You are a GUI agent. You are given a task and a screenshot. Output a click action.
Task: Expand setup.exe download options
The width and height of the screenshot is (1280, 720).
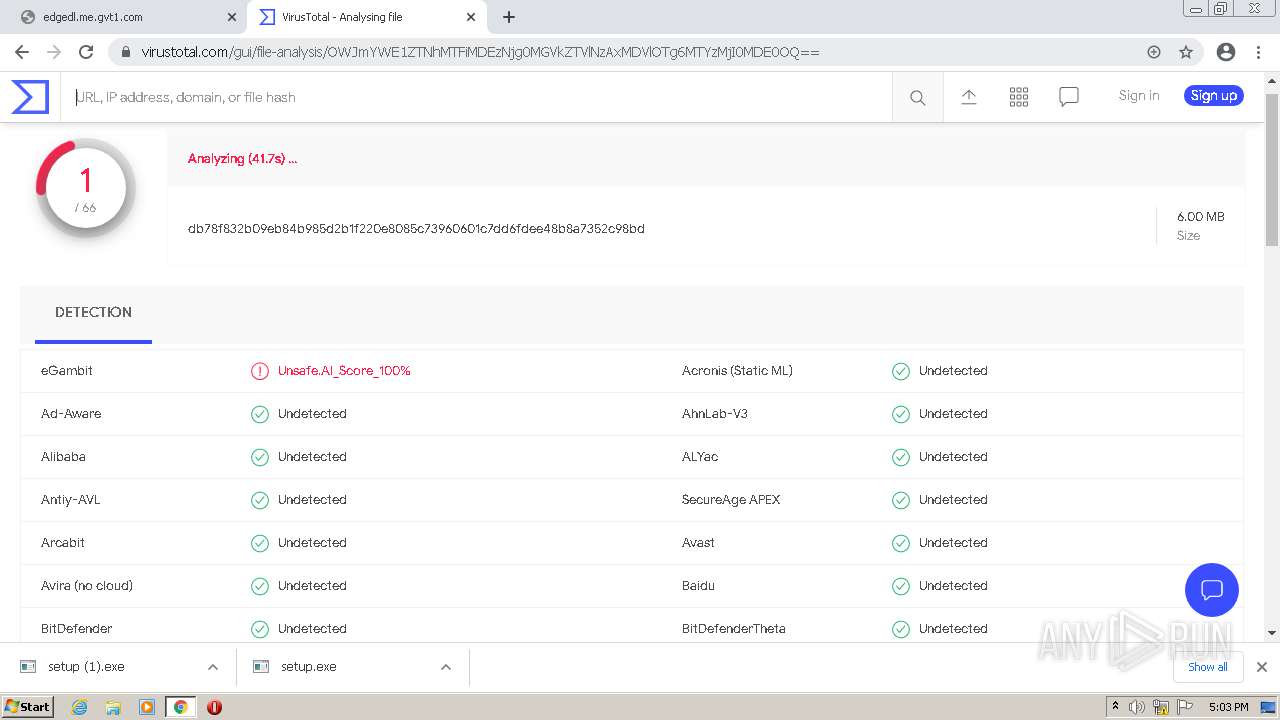coord(446,667)
